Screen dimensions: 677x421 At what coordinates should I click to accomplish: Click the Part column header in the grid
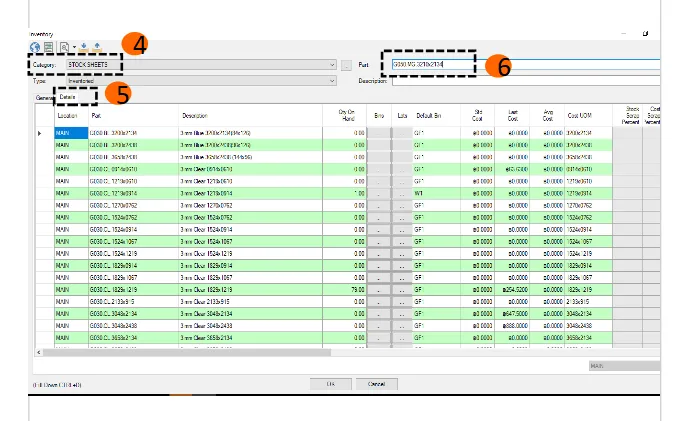[x=133, y=116]
